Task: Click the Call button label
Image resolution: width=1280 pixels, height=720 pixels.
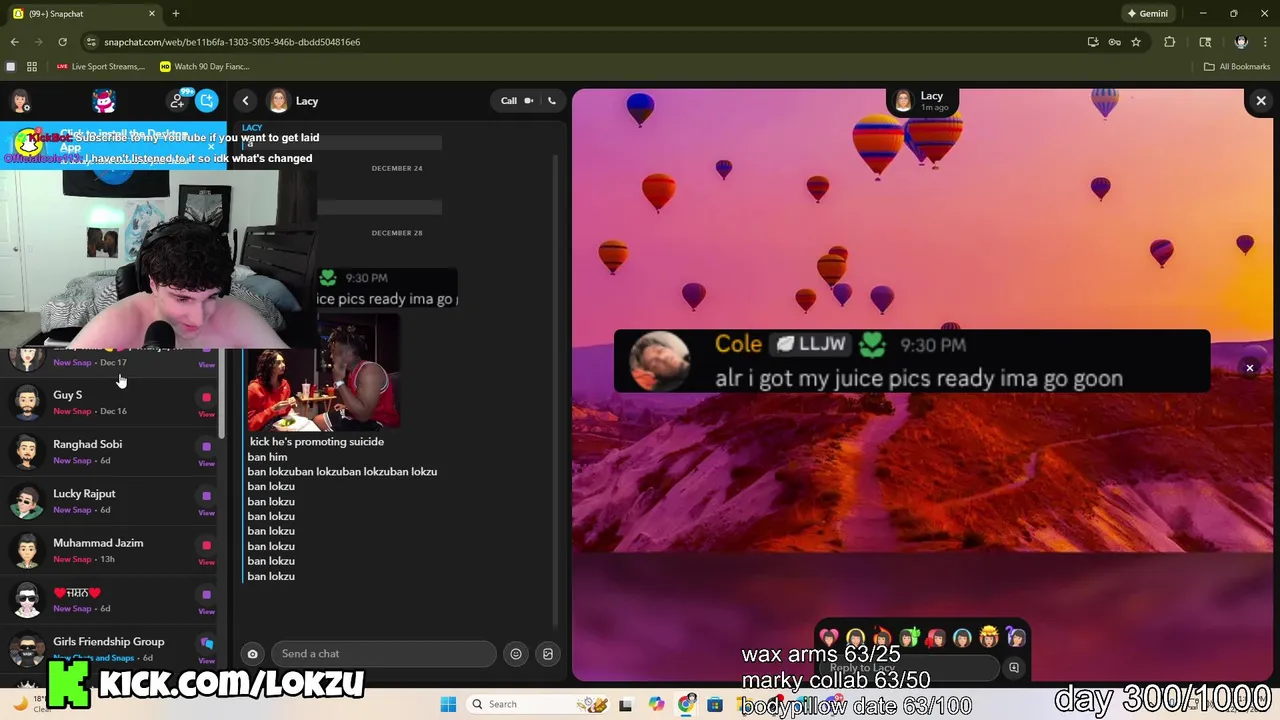Action: pos(509,100)
